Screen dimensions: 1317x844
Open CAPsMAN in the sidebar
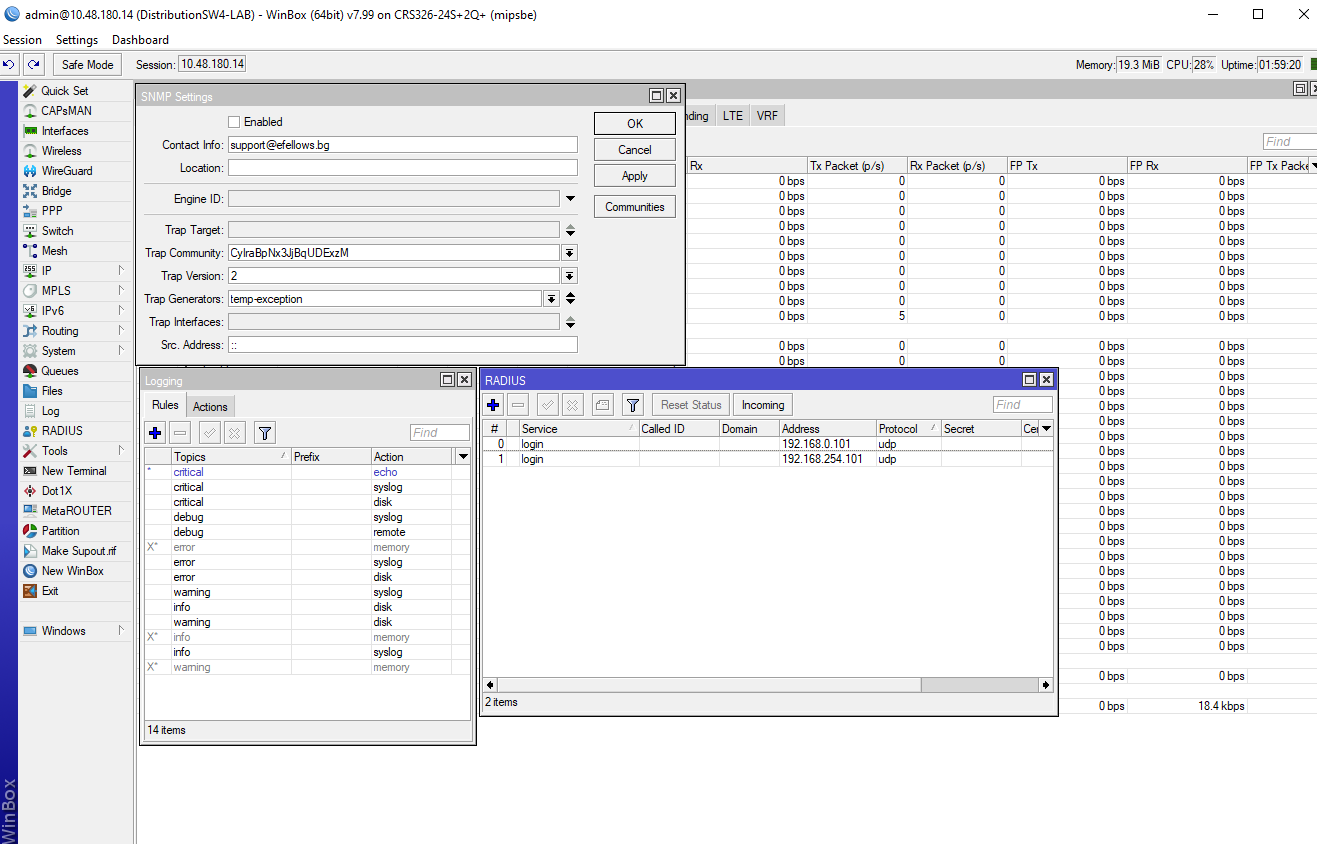[66, 111]
